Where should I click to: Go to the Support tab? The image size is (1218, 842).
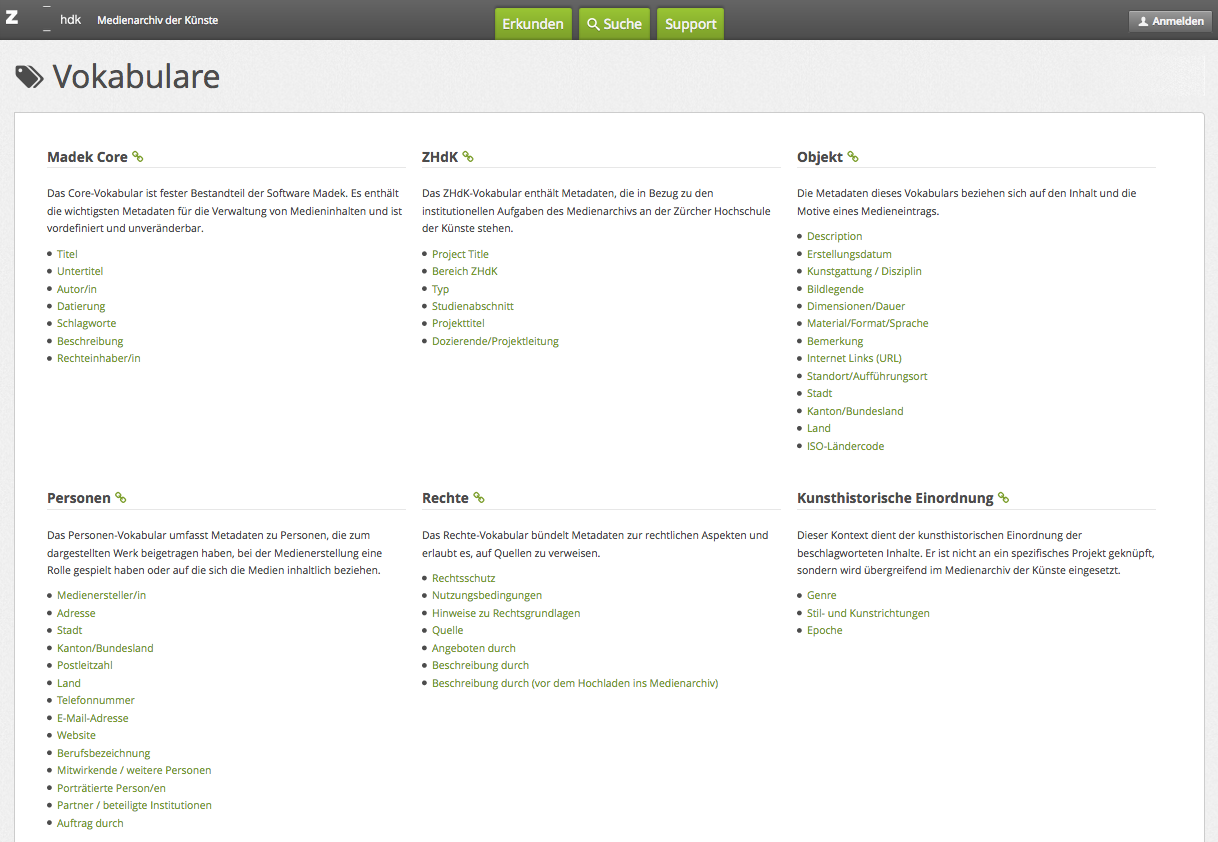tap(690, 24)
